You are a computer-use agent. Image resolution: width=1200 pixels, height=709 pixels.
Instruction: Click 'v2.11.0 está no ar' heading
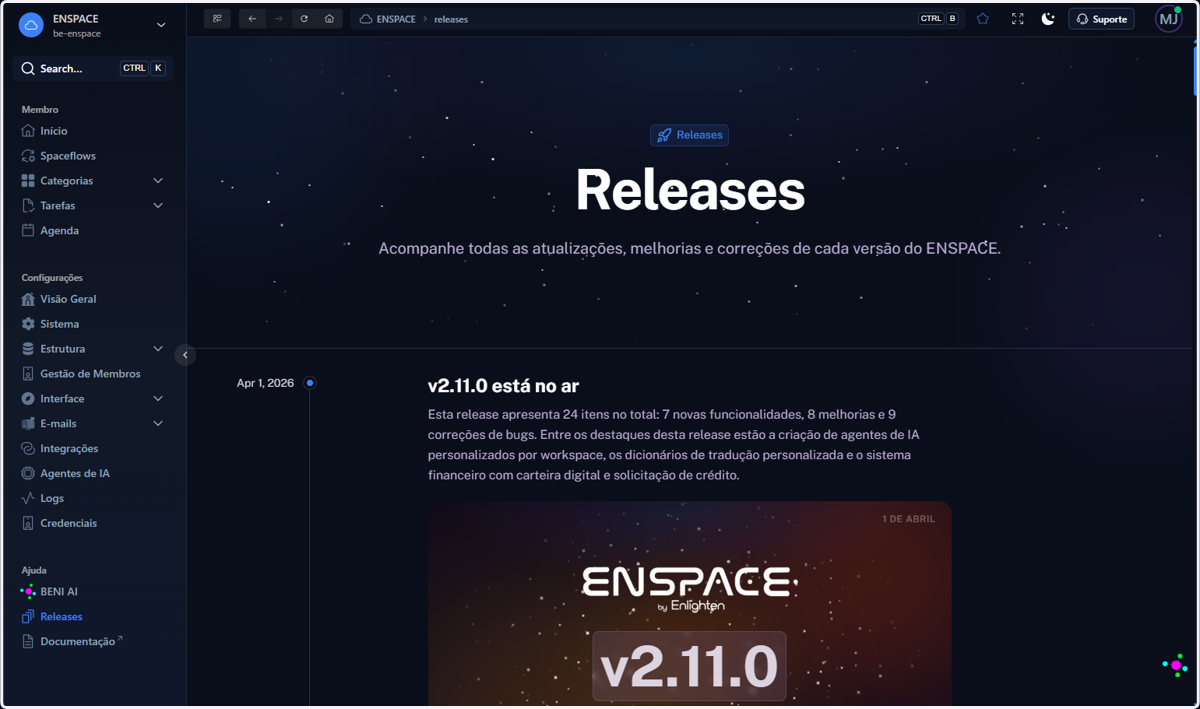tap(503, 386)
